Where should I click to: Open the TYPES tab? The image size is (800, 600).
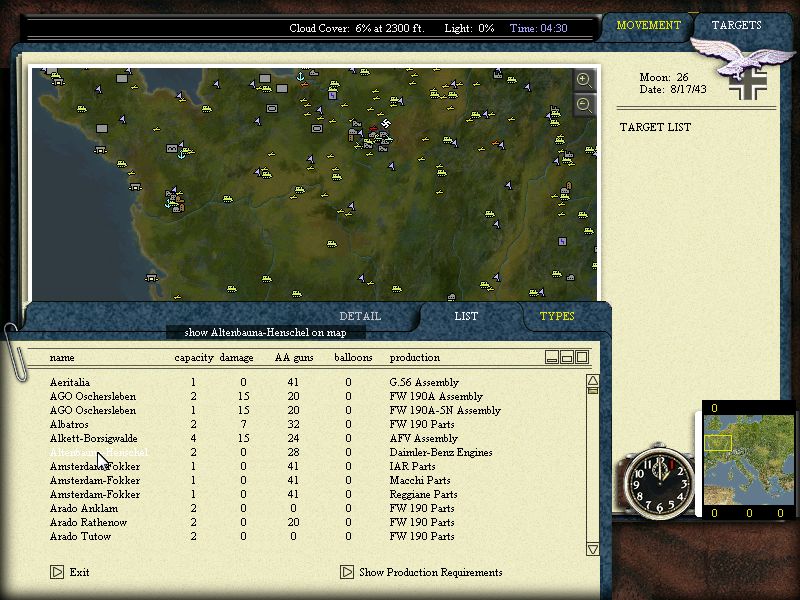pos(557,316)
